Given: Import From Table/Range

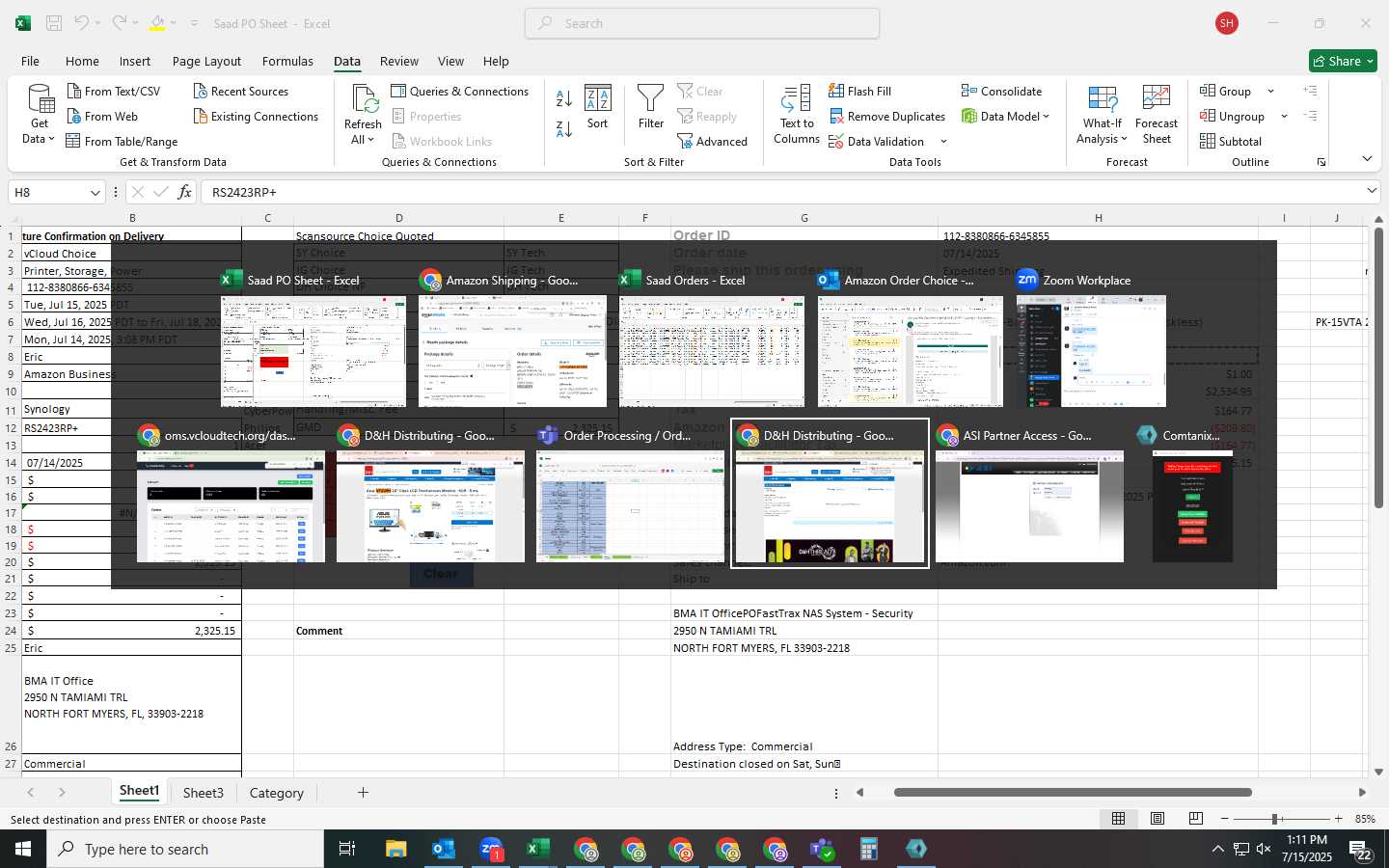Looking at the screenshot, I should tap(122, 141).
